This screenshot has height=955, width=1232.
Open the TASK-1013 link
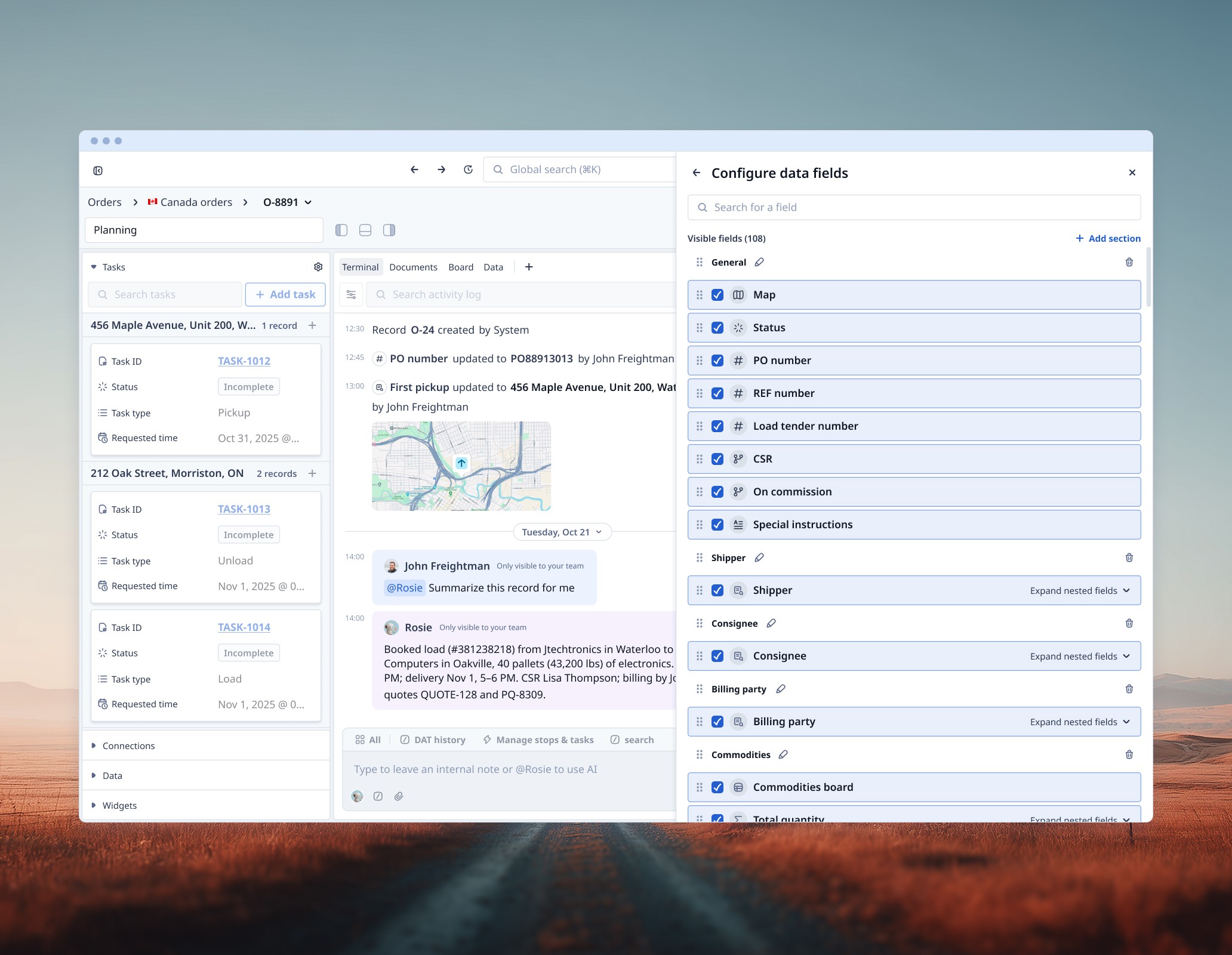coord(244,509)
